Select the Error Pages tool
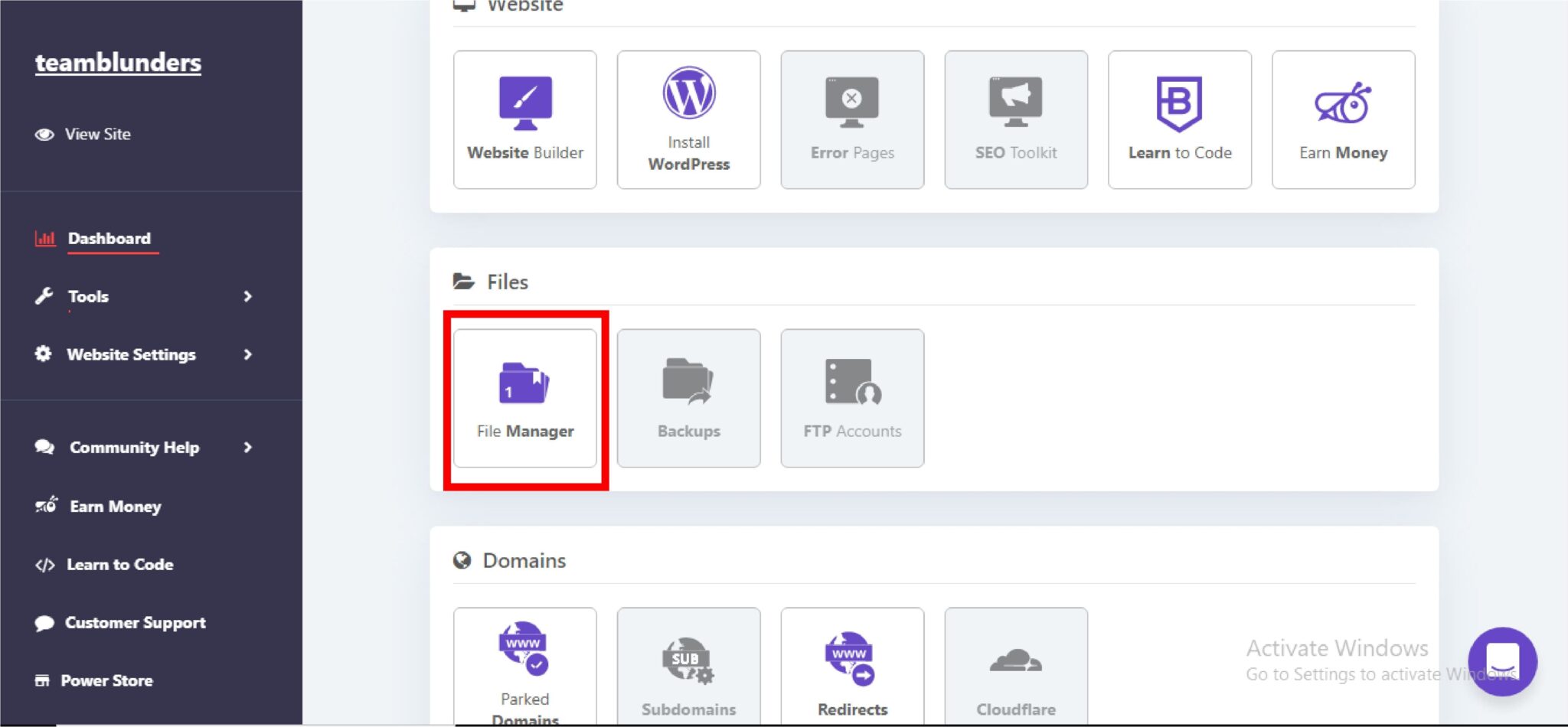This screenshot has width=1568, height=727. 852,119
